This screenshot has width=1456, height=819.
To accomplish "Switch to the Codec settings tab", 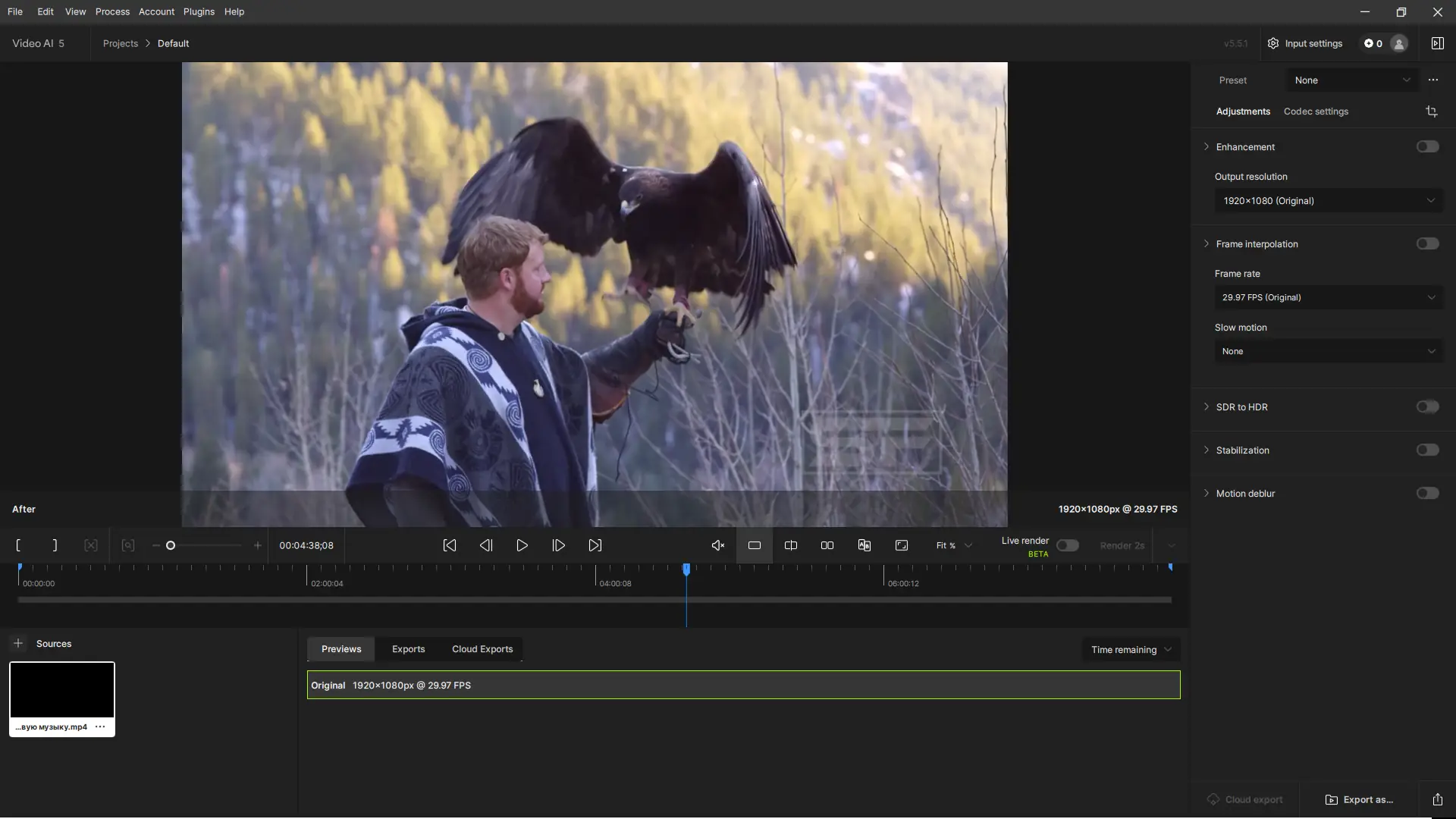I will pyautogui.click(x=1316, y=111).
